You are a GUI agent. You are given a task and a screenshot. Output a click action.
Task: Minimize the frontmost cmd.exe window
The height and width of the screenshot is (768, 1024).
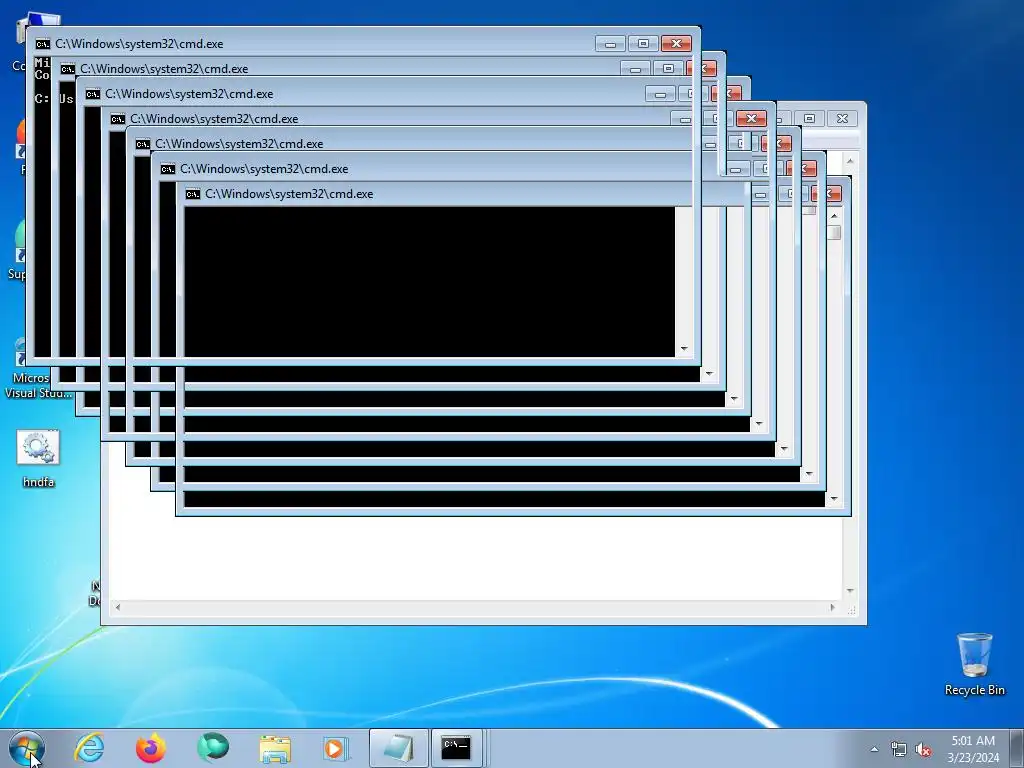click(x=610, y=44)
